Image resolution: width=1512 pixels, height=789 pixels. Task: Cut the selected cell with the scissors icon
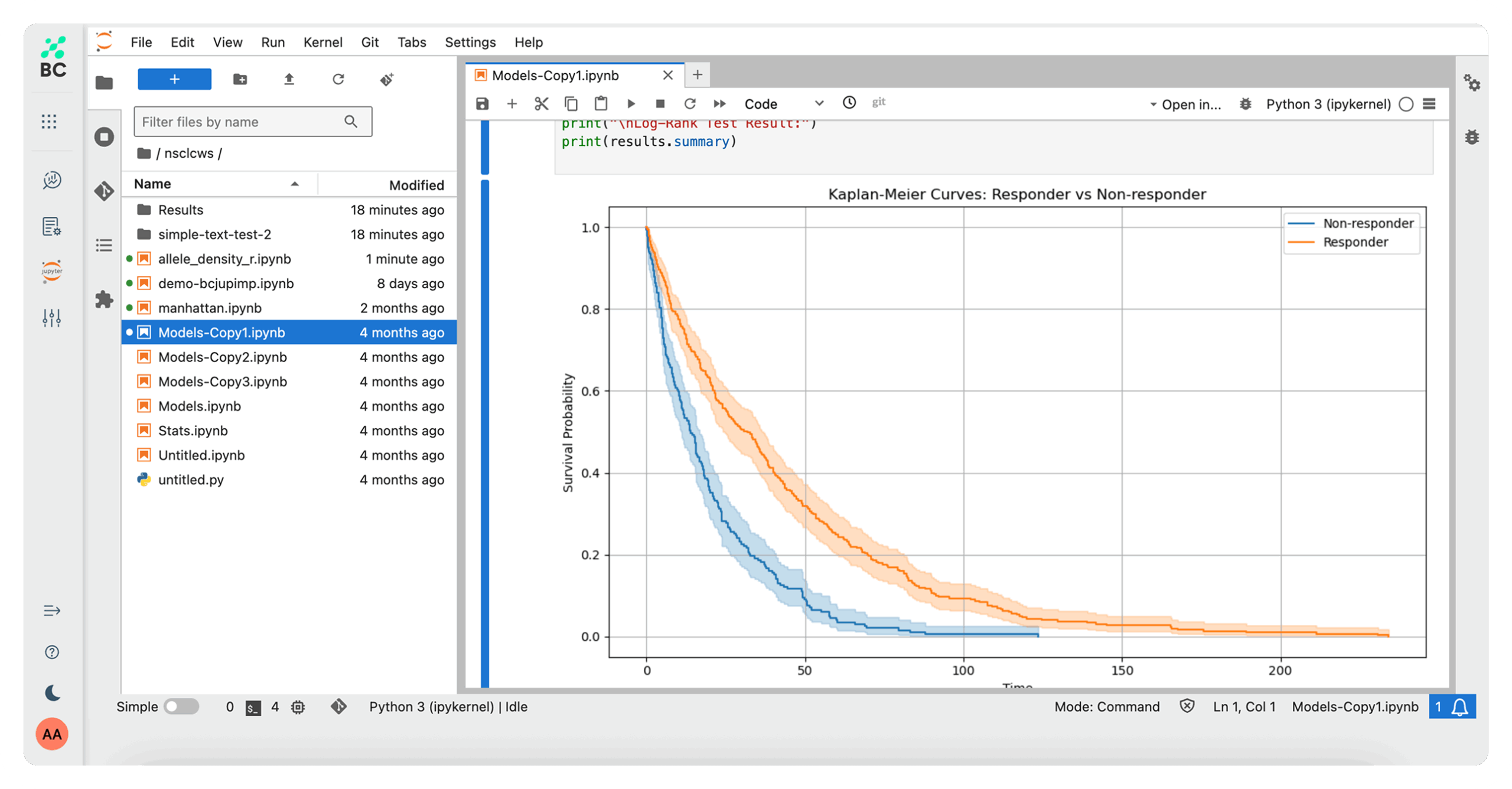(541, 104)
